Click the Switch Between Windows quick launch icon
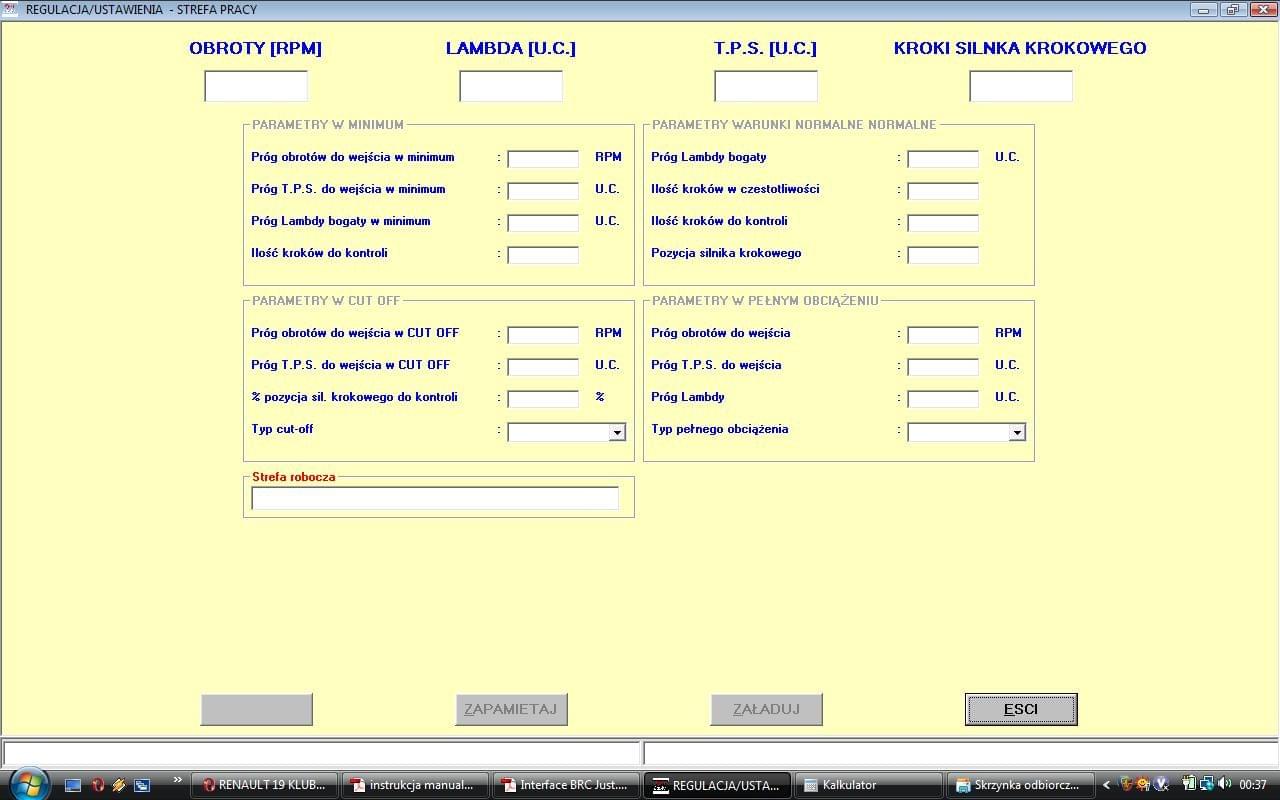1280x800 pixels. click(x=142, y=785)
